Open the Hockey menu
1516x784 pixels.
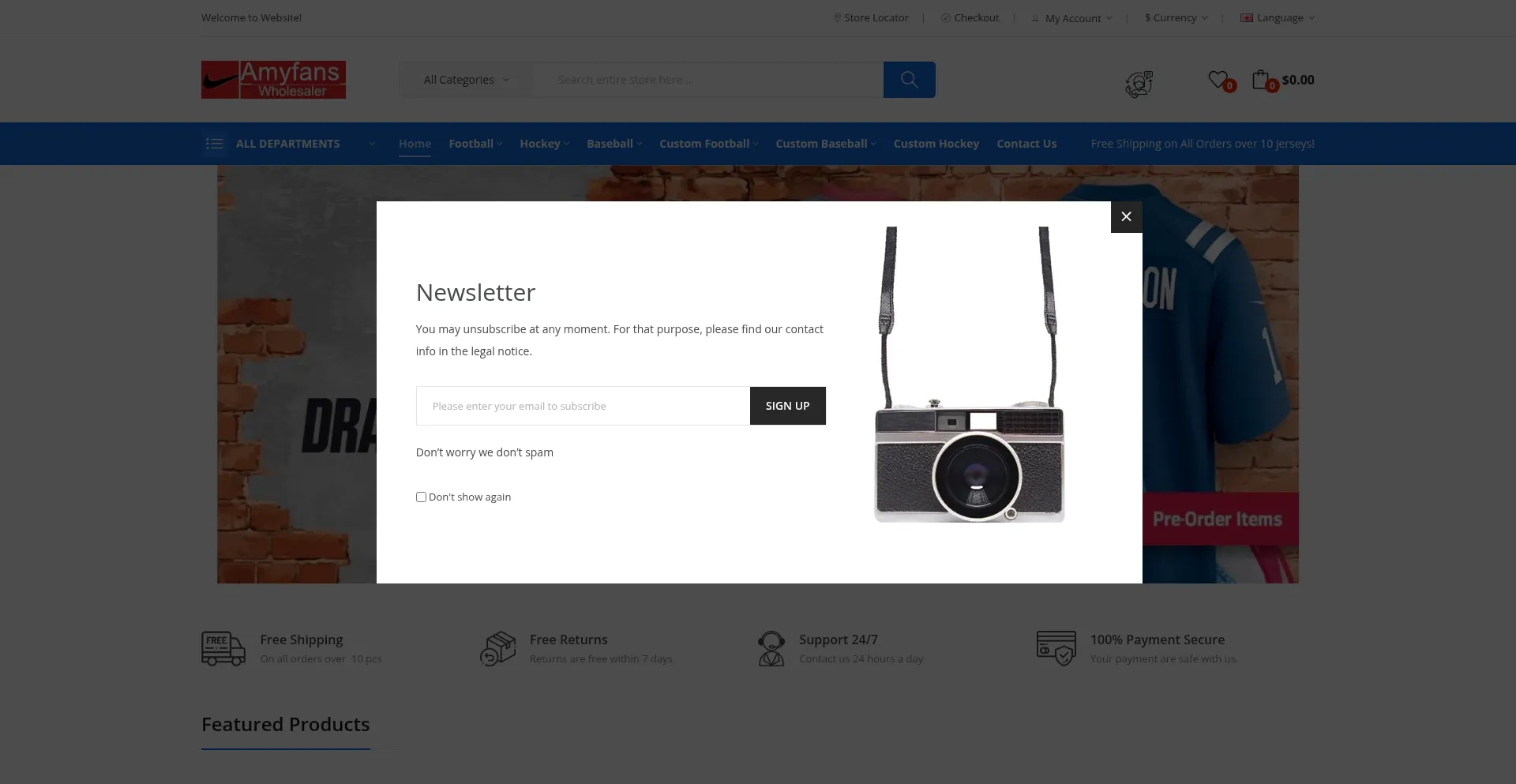coord(544,144)
